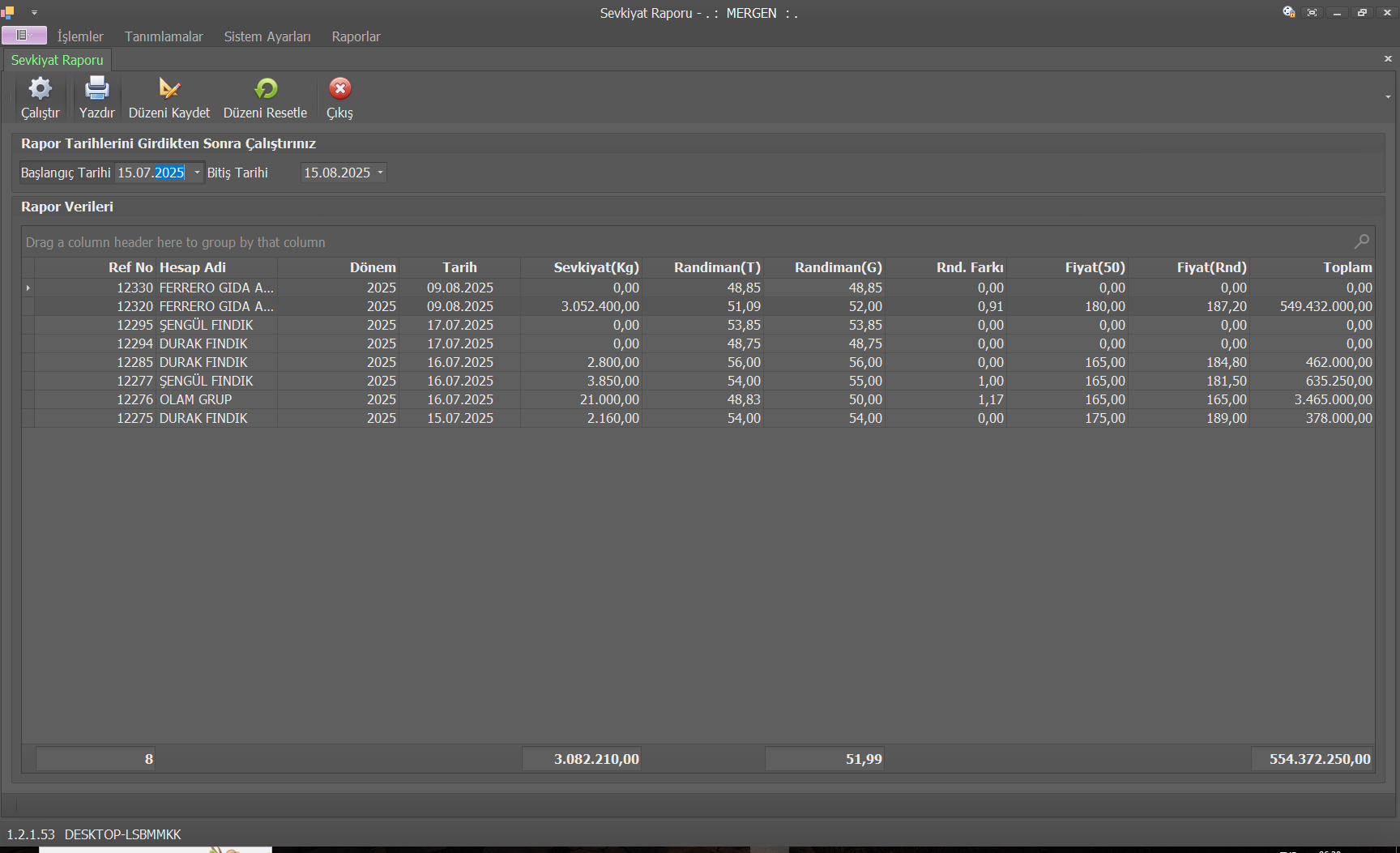
Task: Click the Düzeni Kaydet icon
Action: [169, 88]
